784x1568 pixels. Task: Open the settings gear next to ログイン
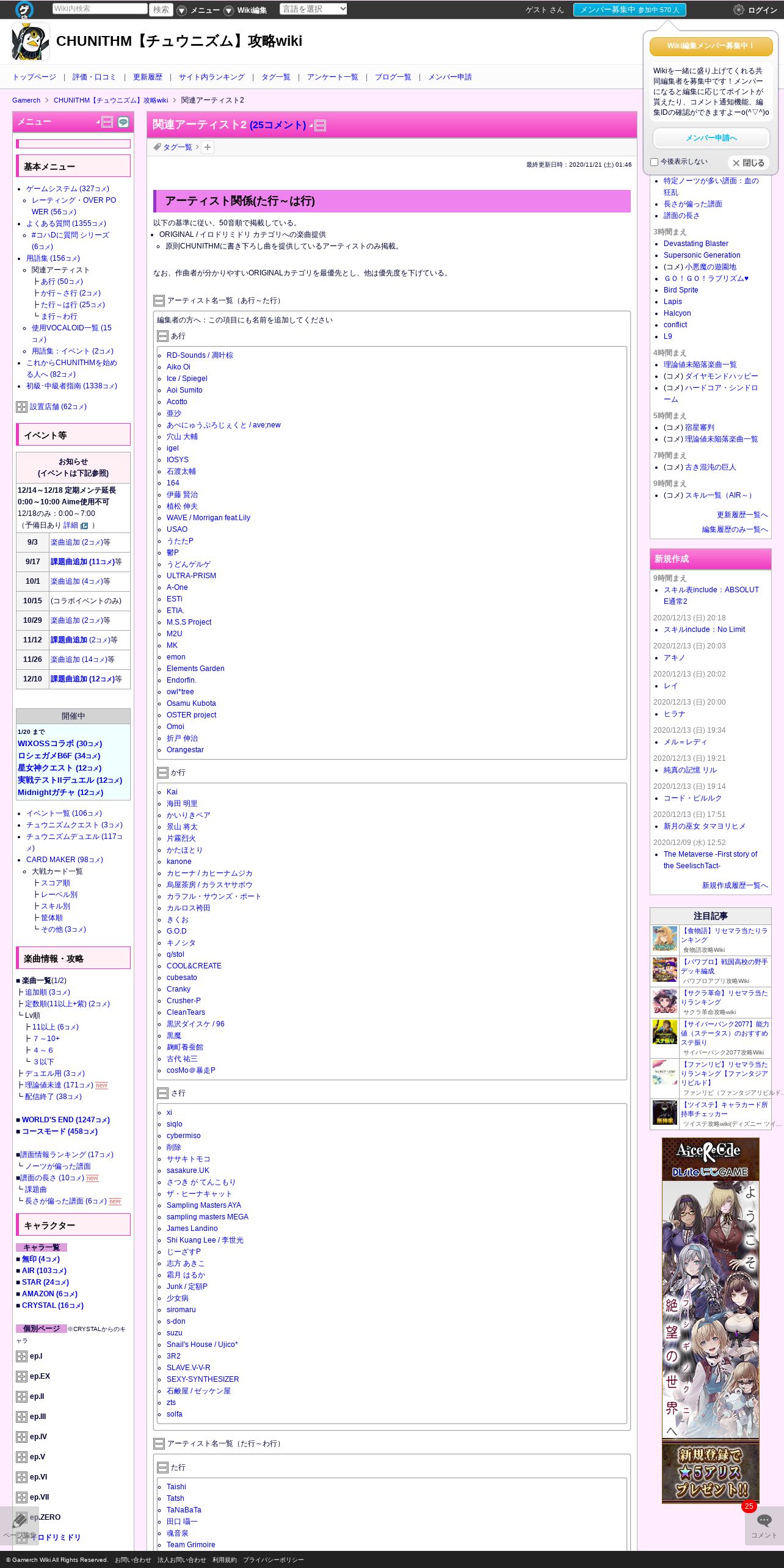coord(738,10)
